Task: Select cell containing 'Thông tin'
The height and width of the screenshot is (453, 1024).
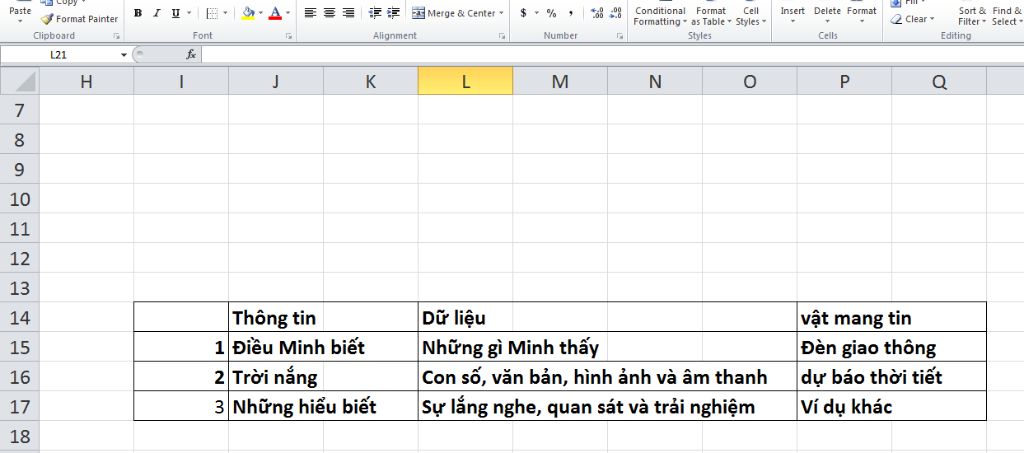Action: coord(276,317)
